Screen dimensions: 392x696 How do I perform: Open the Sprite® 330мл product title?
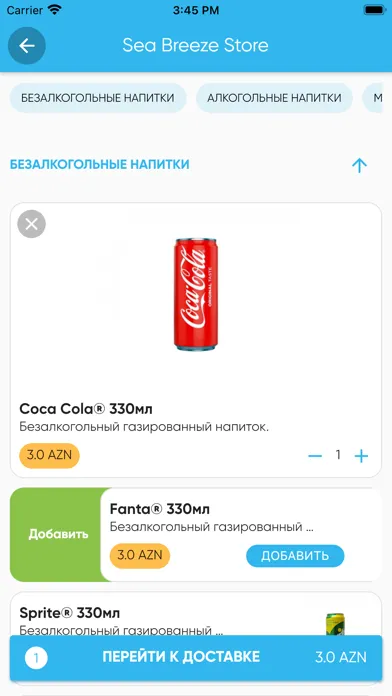tap(70, 613)
